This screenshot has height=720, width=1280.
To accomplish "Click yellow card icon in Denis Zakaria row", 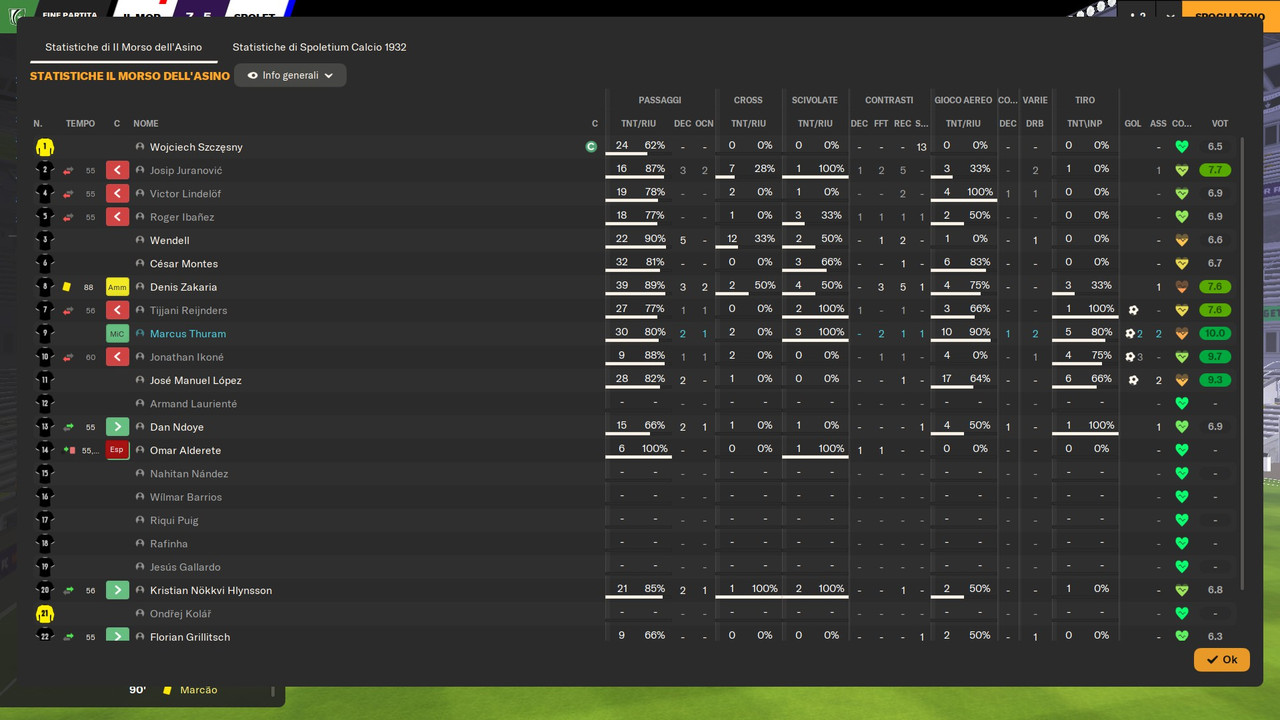I will pyautogui.click(x=67, y=287).
